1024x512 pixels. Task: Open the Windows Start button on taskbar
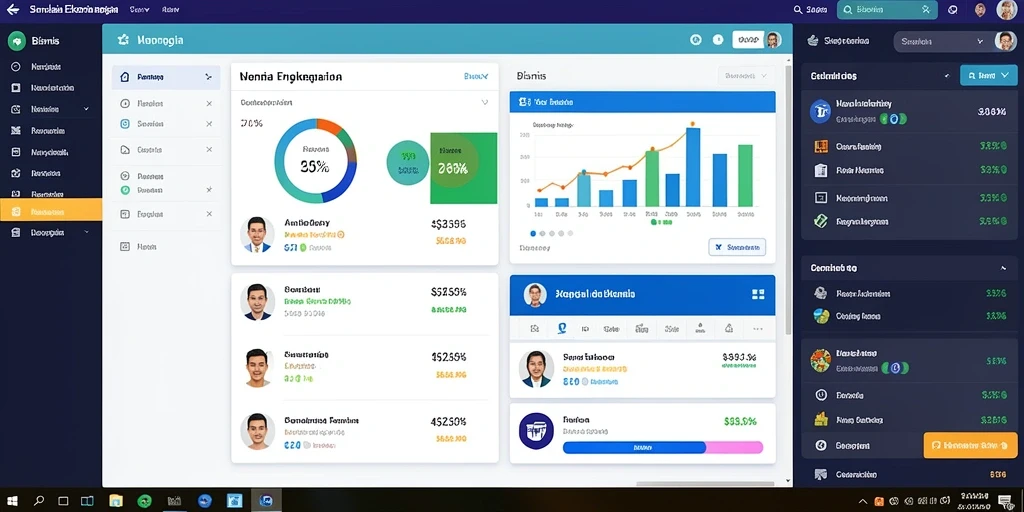coord(12,501)
